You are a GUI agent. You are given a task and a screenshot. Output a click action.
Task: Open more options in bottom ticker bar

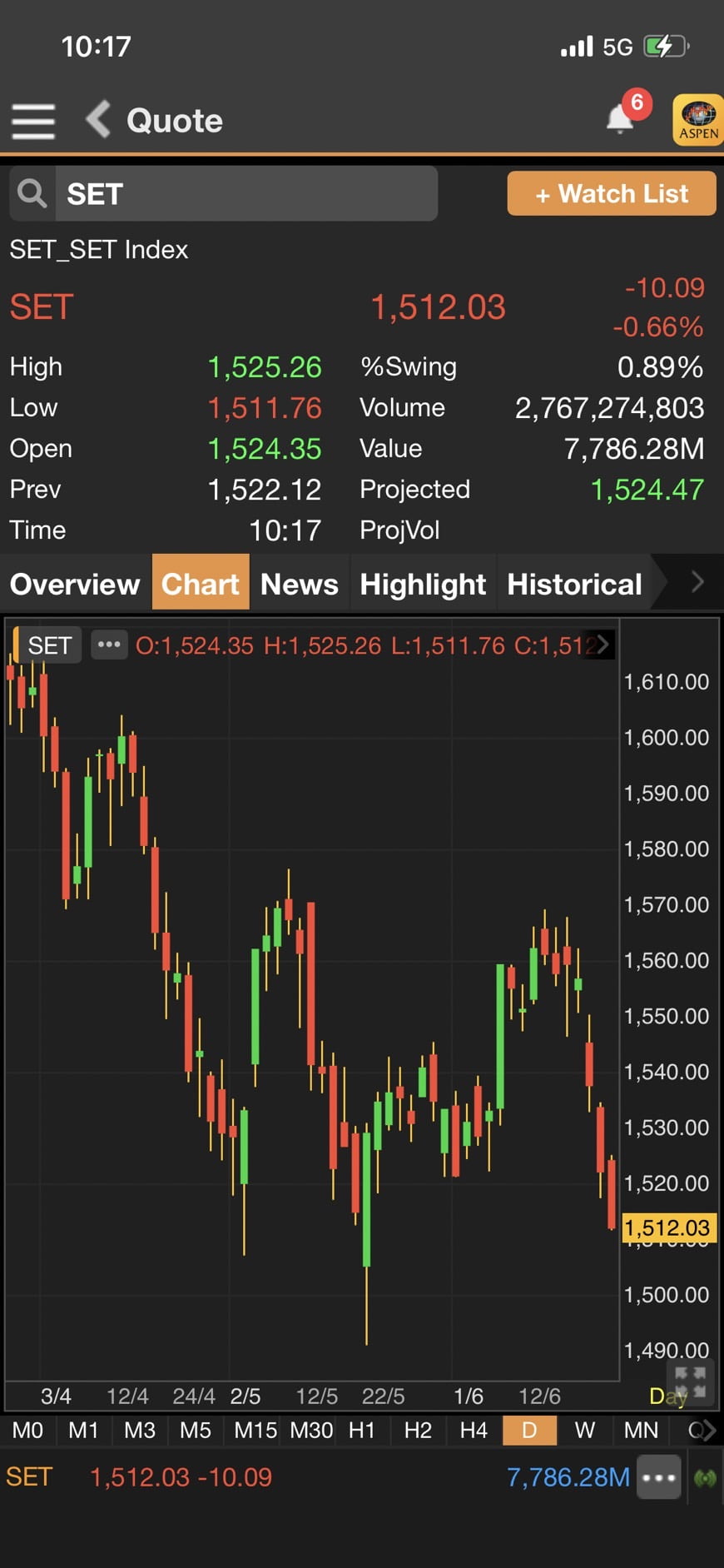(659, 1478)
